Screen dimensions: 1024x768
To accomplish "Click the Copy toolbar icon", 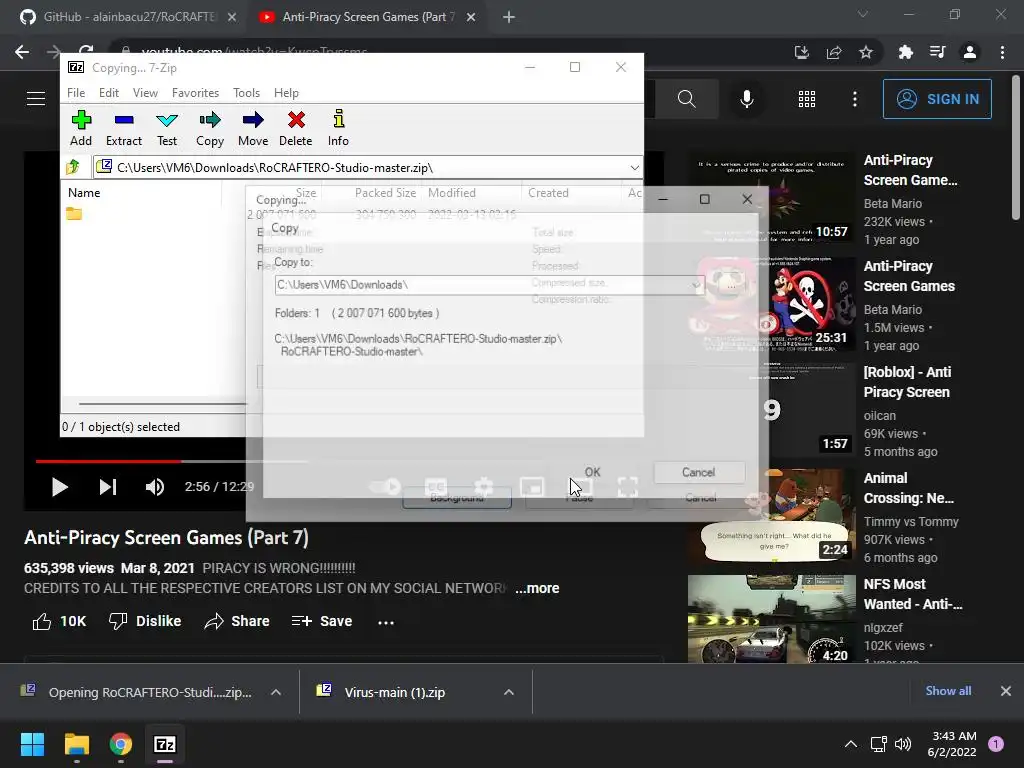I will (x=210, y=128).
